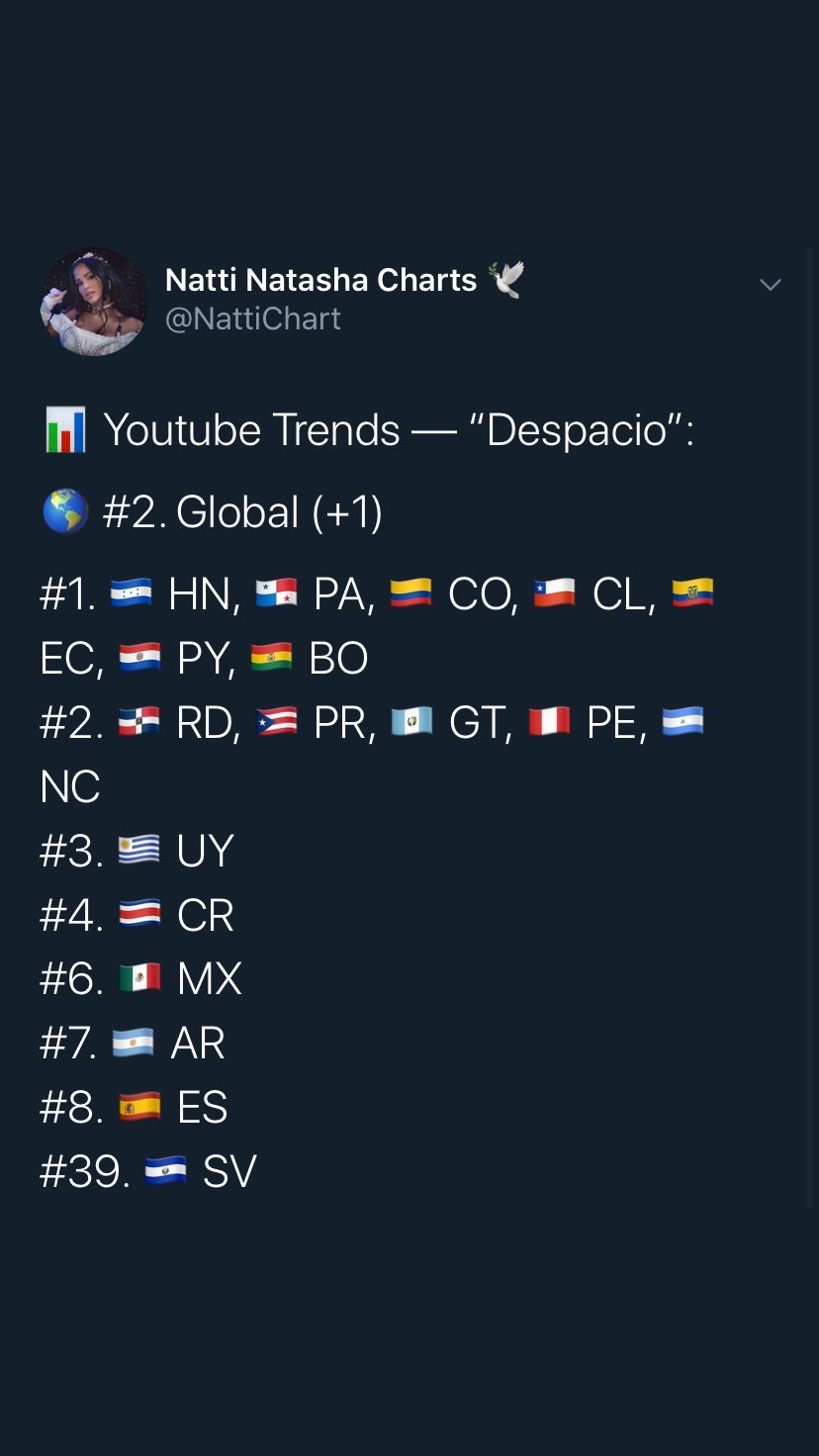Click the Honduras flag next to HN

[x=132, y=593]
